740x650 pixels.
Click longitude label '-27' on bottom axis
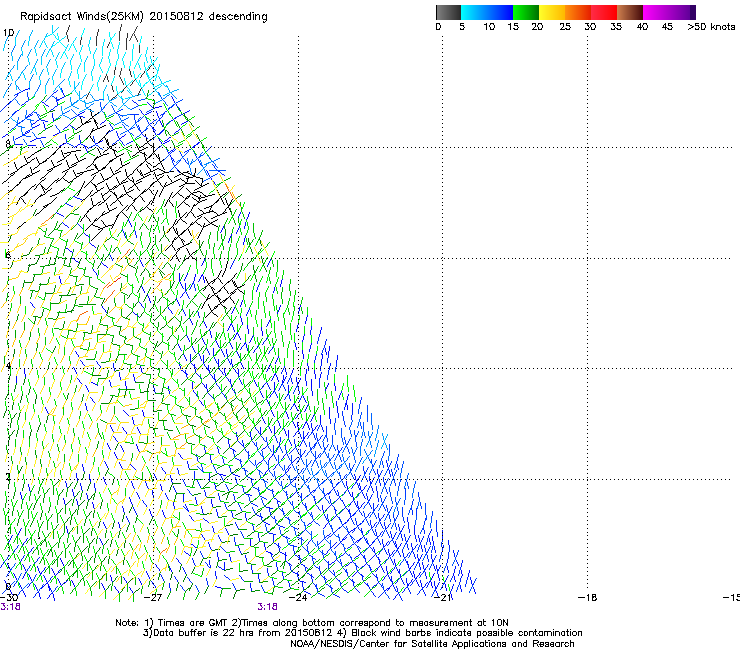153,598
